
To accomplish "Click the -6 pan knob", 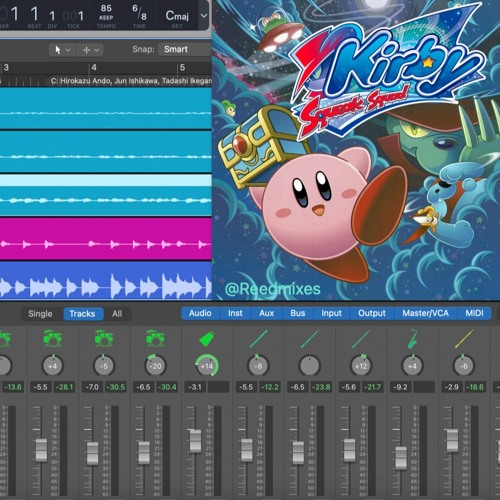I will 464,366.
